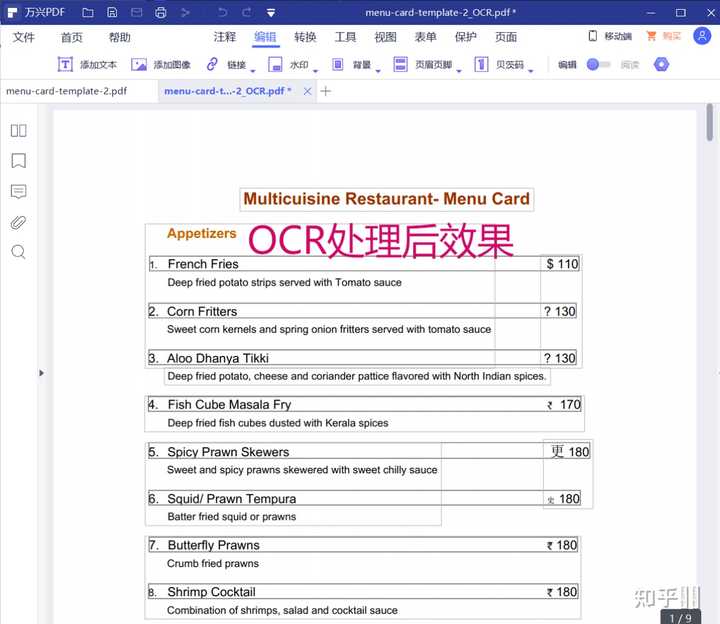Print document with the printer icon

[x=160, y=12]
